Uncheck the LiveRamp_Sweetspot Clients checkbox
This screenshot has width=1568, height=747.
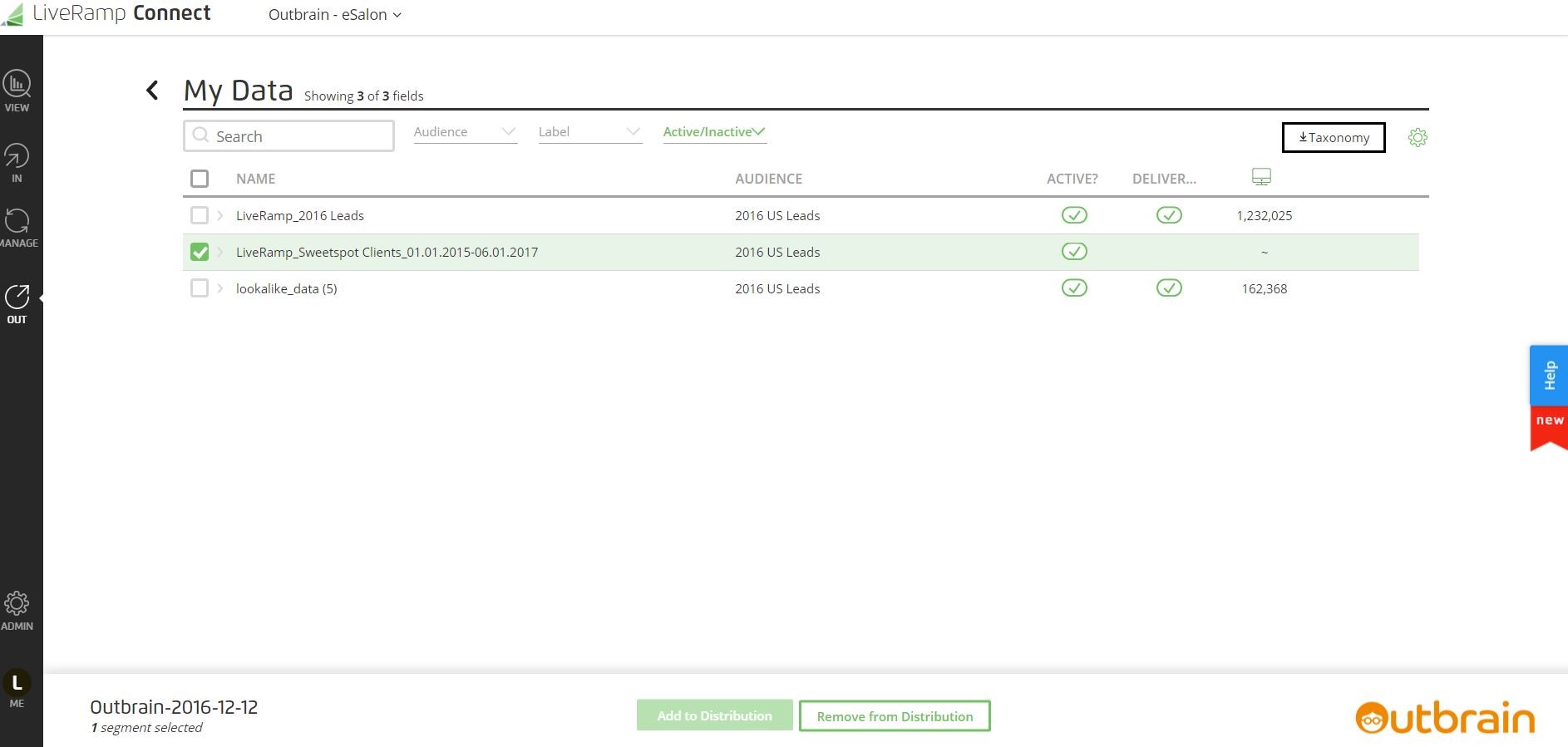[x=200, y=252]
